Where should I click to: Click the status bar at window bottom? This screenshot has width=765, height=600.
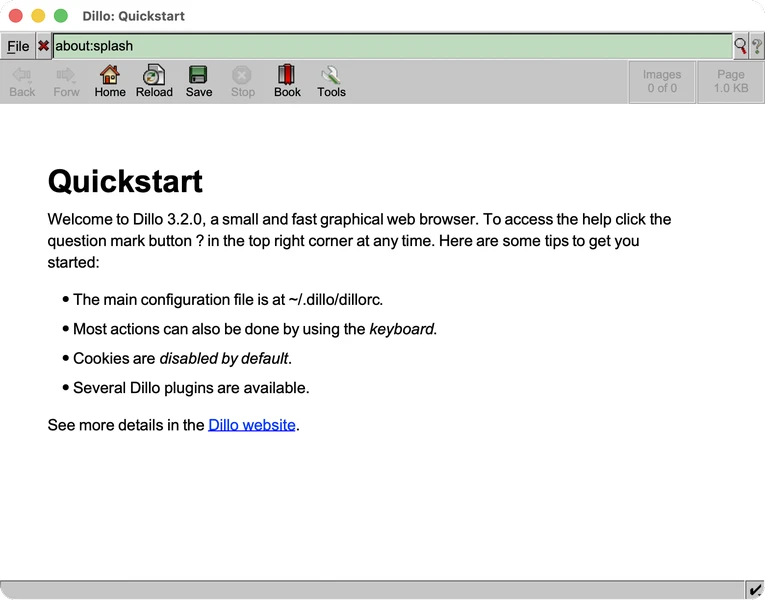coord(372,590)
